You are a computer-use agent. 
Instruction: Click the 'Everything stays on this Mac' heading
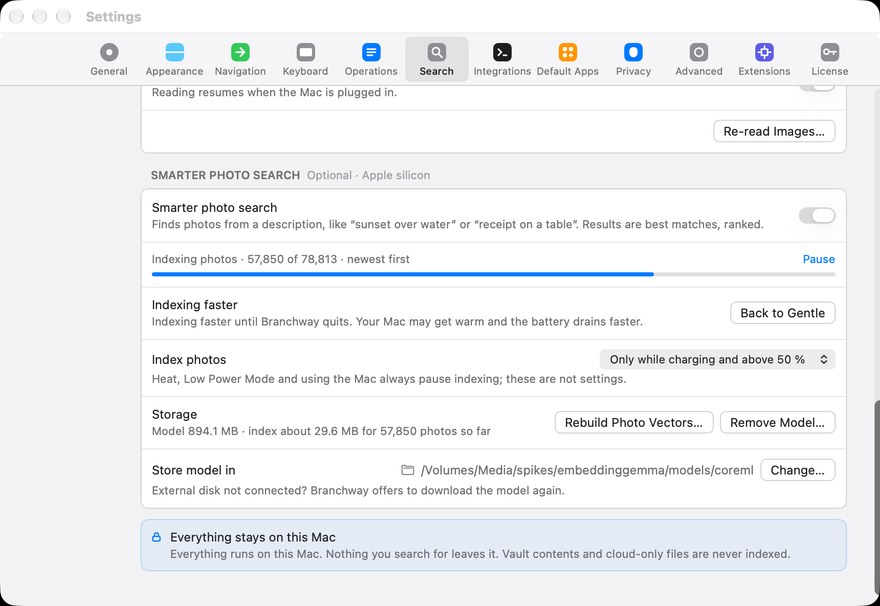[253, 537]
